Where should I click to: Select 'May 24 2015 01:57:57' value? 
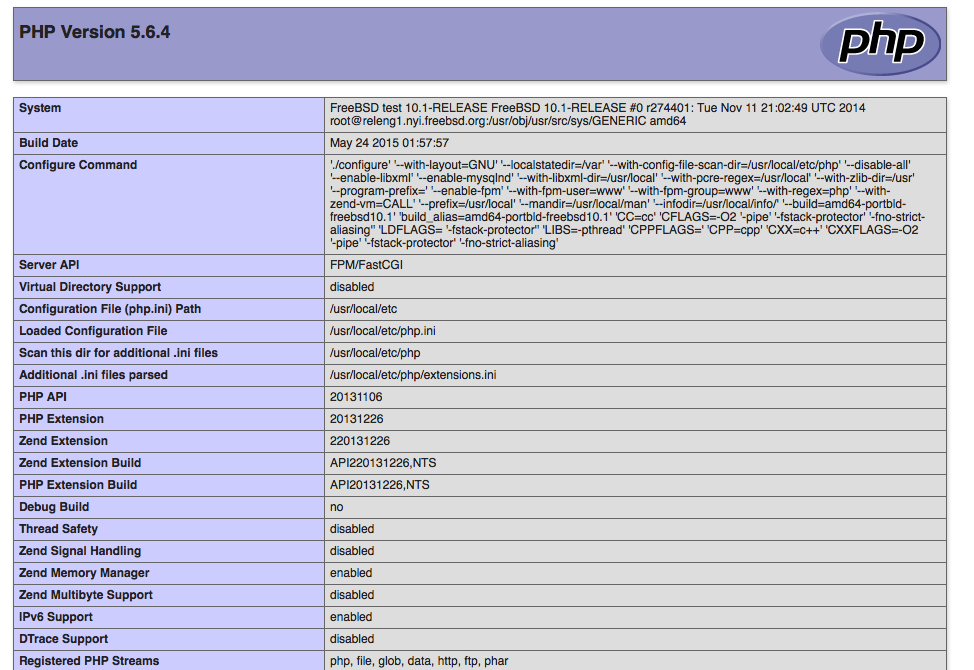tap(389, 143)
